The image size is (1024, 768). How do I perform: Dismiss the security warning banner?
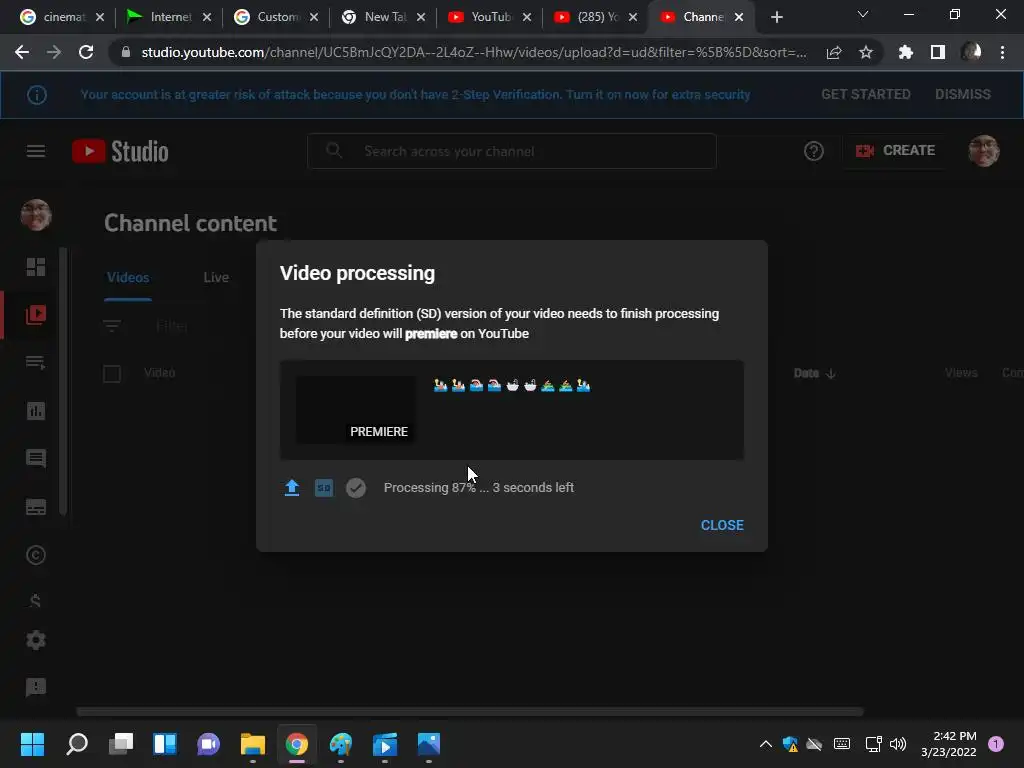[x=963, y=95]
